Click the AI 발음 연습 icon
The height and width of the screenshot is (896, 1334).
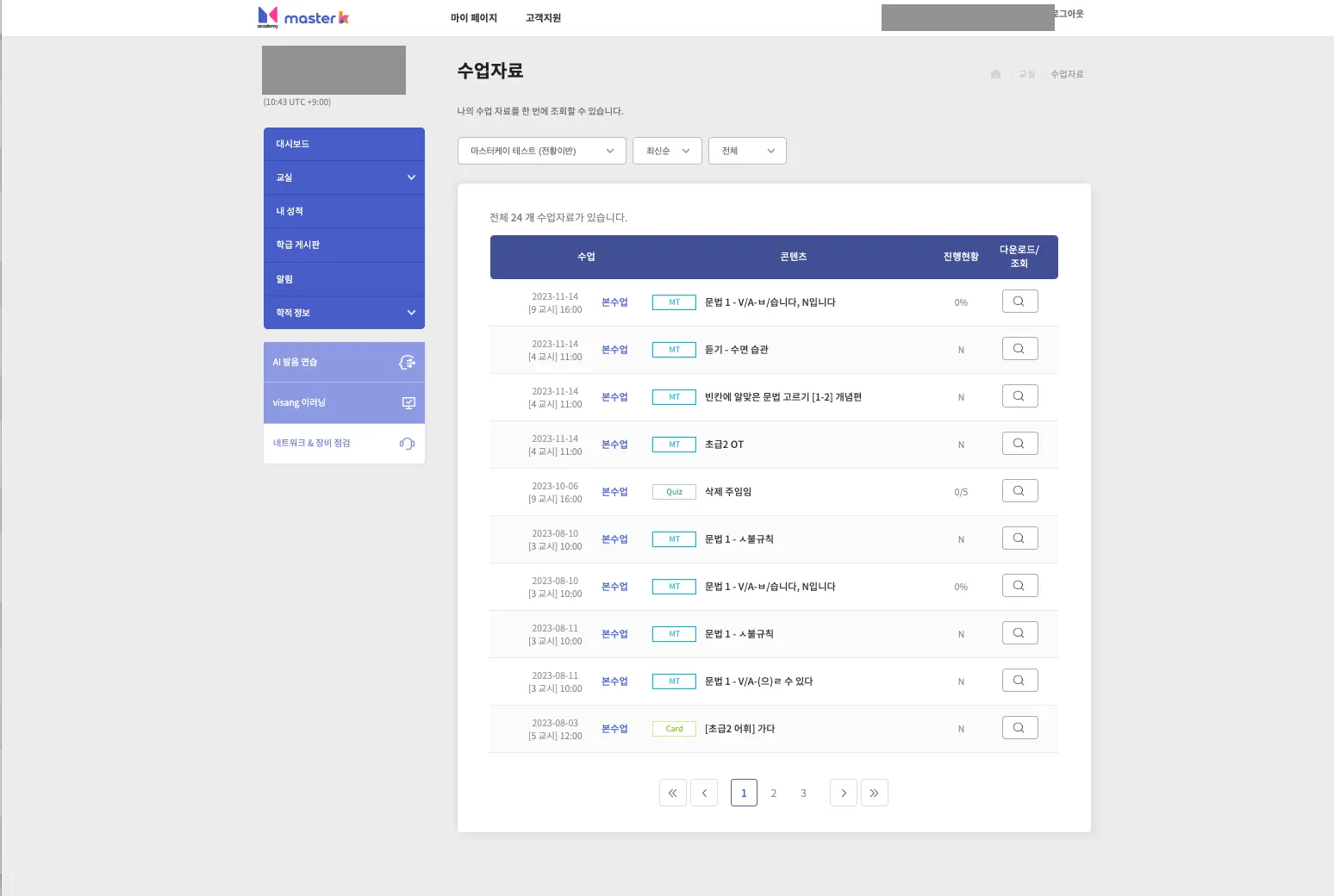point(407,362)
